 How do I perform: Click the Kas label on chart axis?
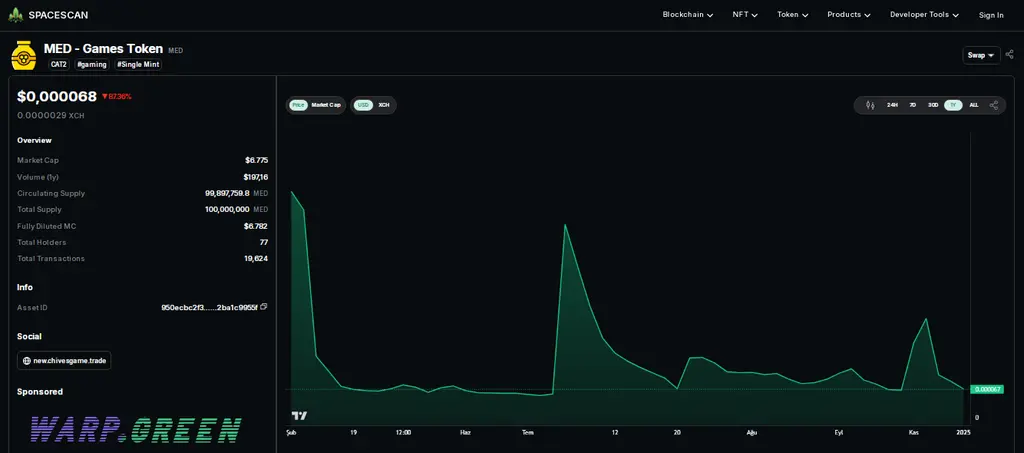click(914, 432)
